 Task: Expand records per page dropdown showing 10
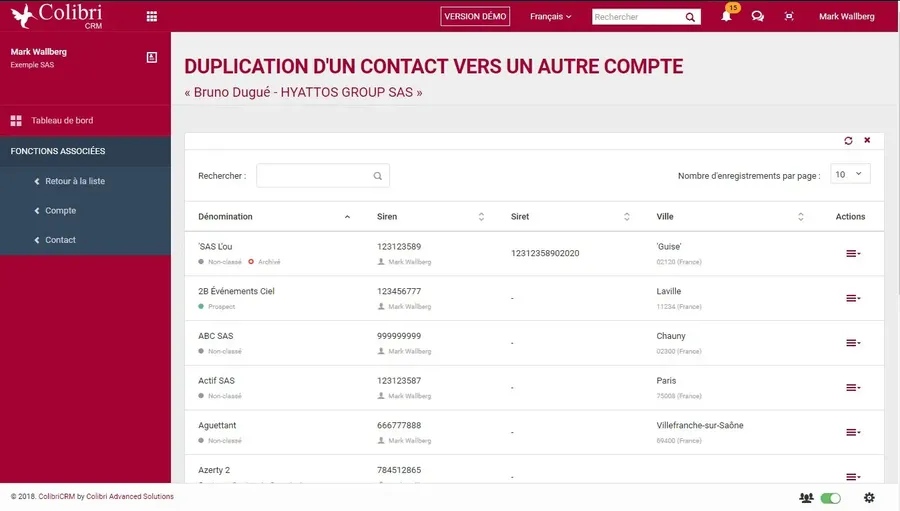[850, 174]
